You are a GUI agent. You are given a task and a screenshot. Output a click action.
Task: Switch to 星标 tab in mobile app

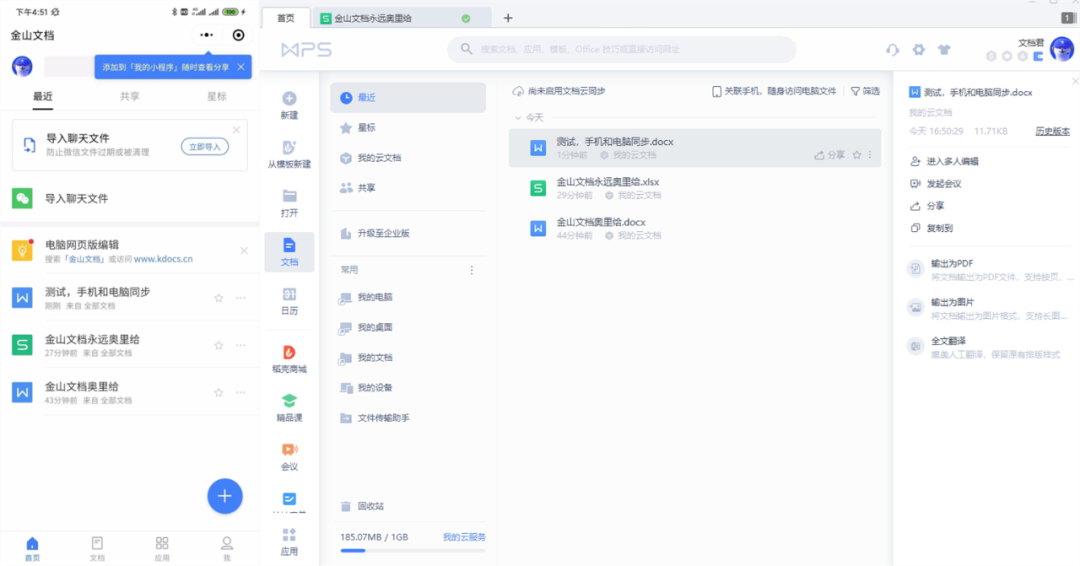pos(216,96)
